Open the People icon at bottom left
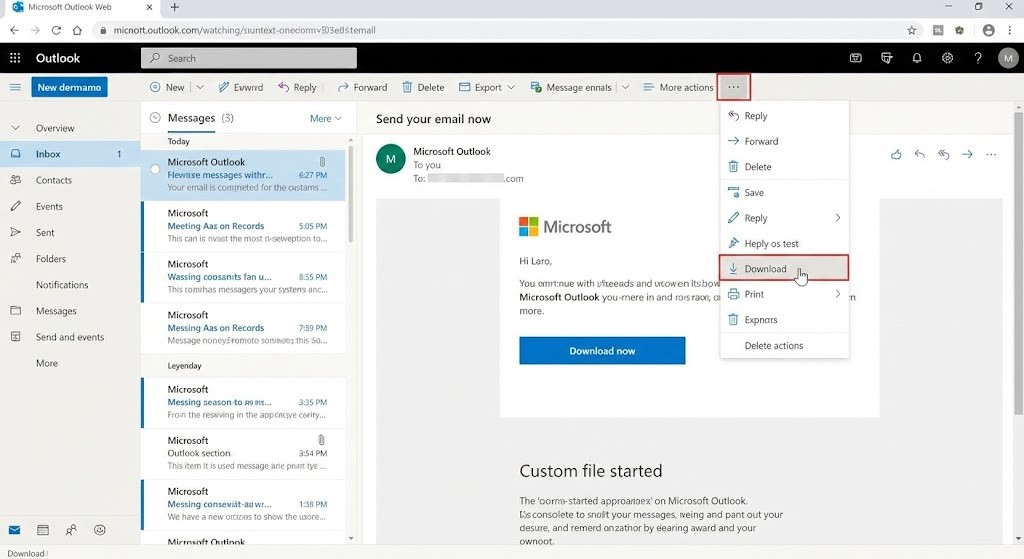1024x559 pixels. (x=71, y=530)
